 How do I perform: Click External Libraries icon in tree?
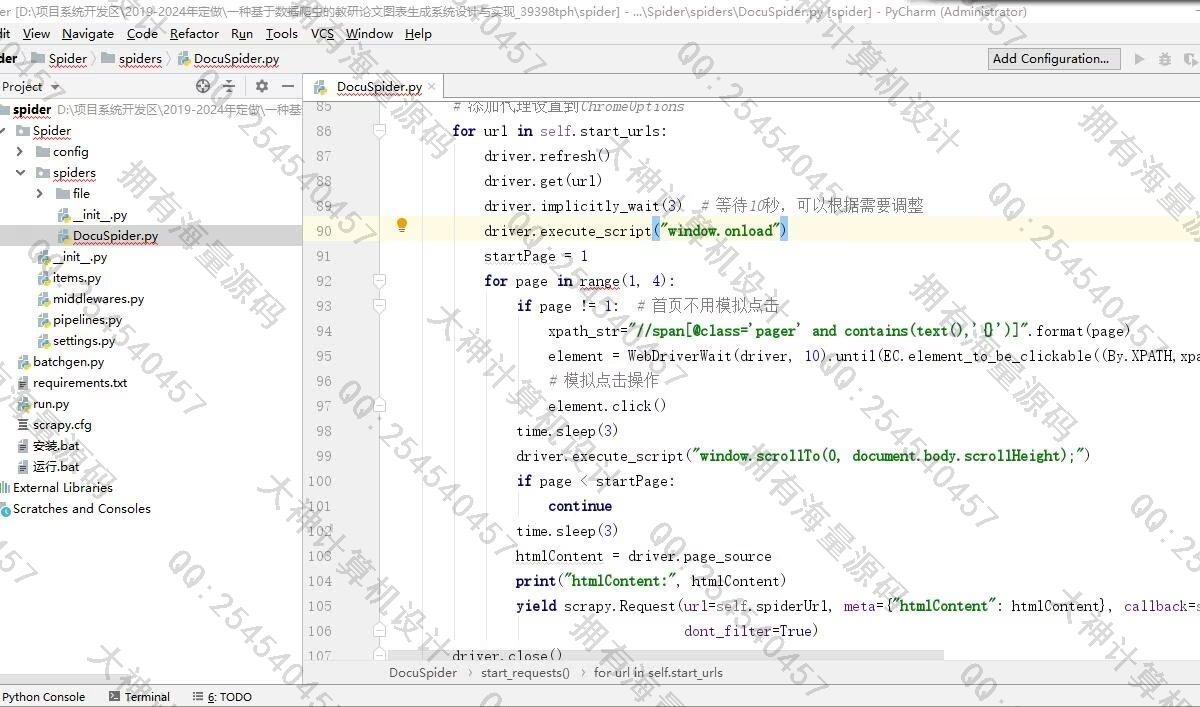(5, 488)
